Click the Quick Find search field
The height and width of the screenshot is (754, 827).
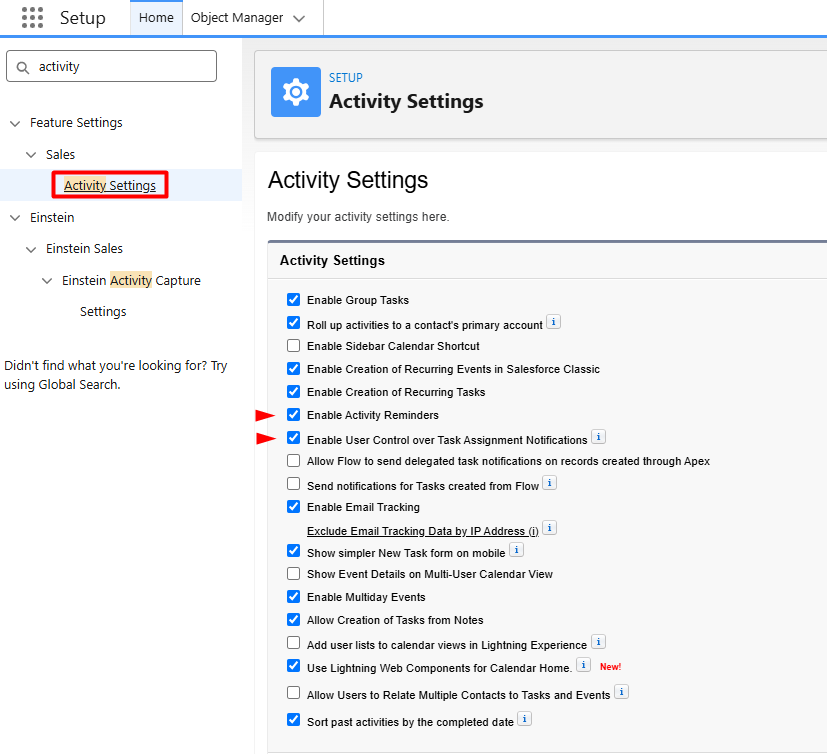pyautogui.click(x=111, y=66)
